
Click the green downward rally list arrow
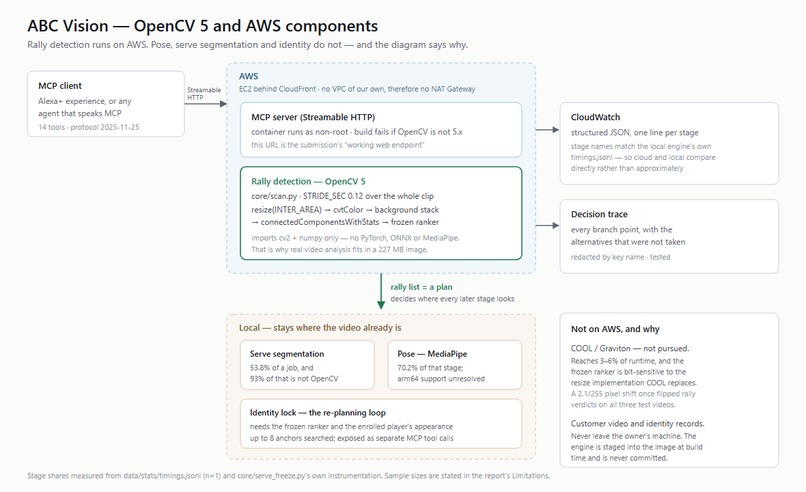pyautogui.click(x=381, y=291)
